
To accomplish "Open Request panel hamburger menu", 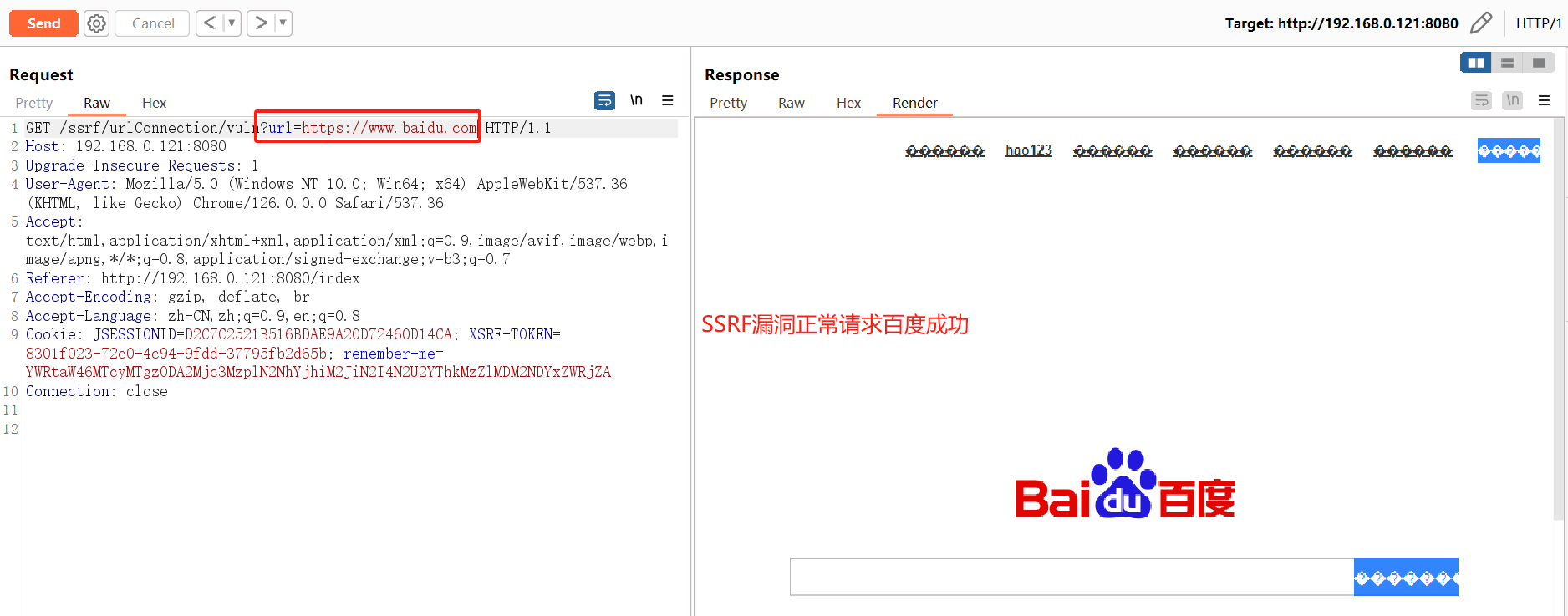I will point(668,100).
